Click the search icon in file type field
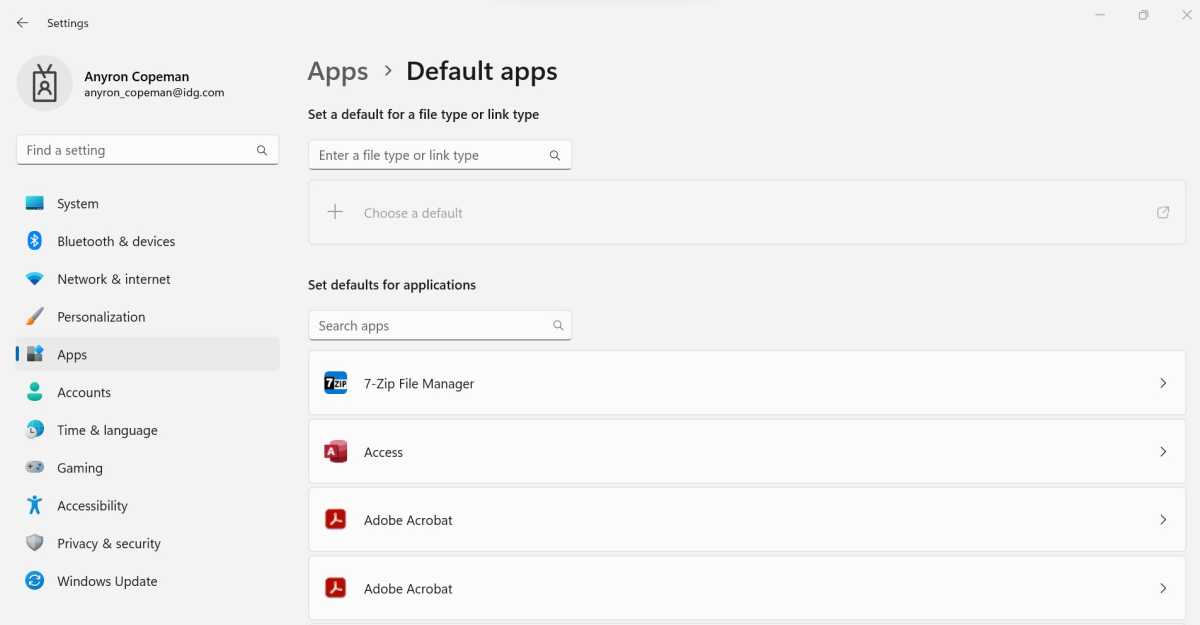 555,155
